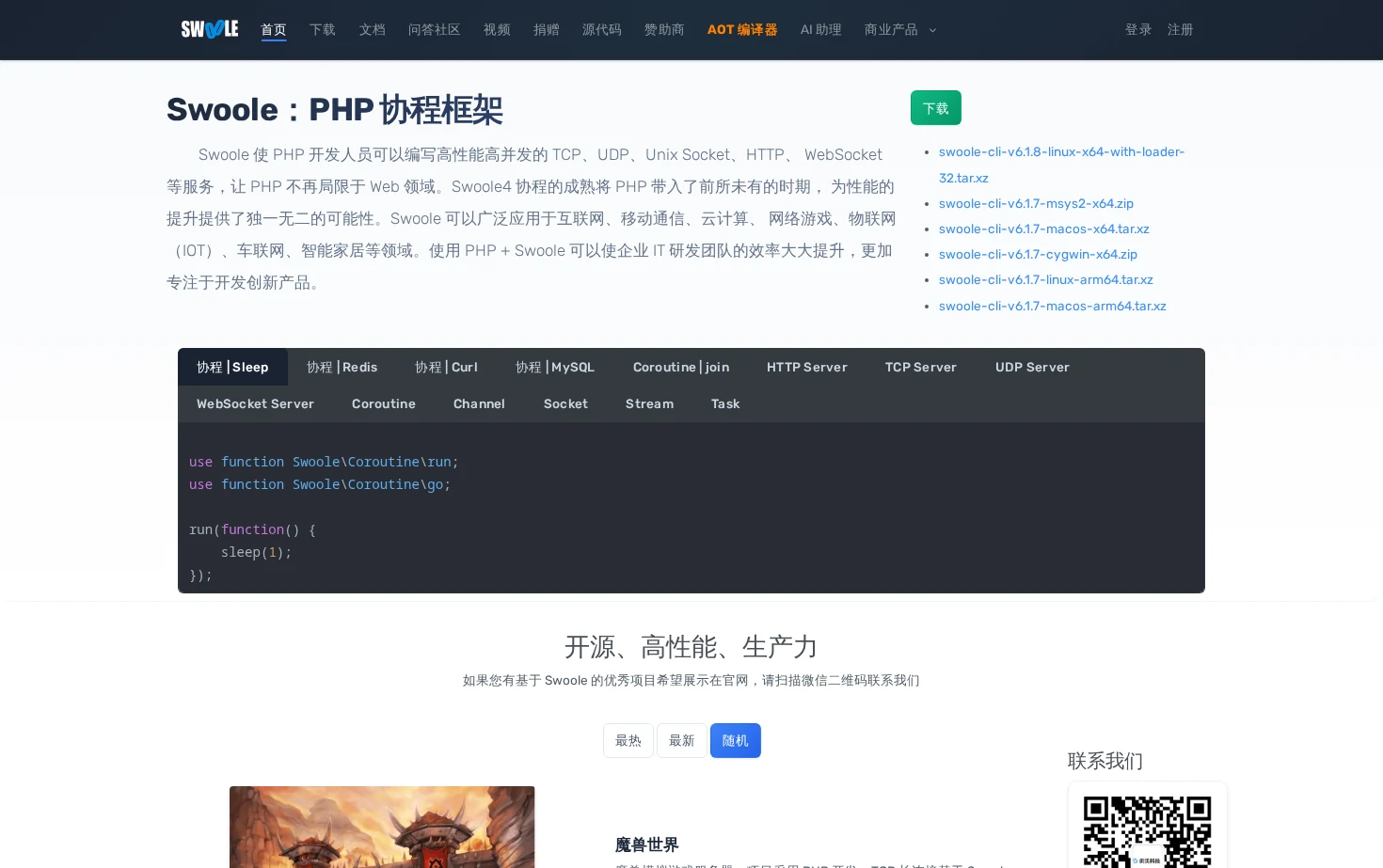Select the 协程 | Sleep code tab
Screen dimensions: 1383x868
(x=232, y=367)
